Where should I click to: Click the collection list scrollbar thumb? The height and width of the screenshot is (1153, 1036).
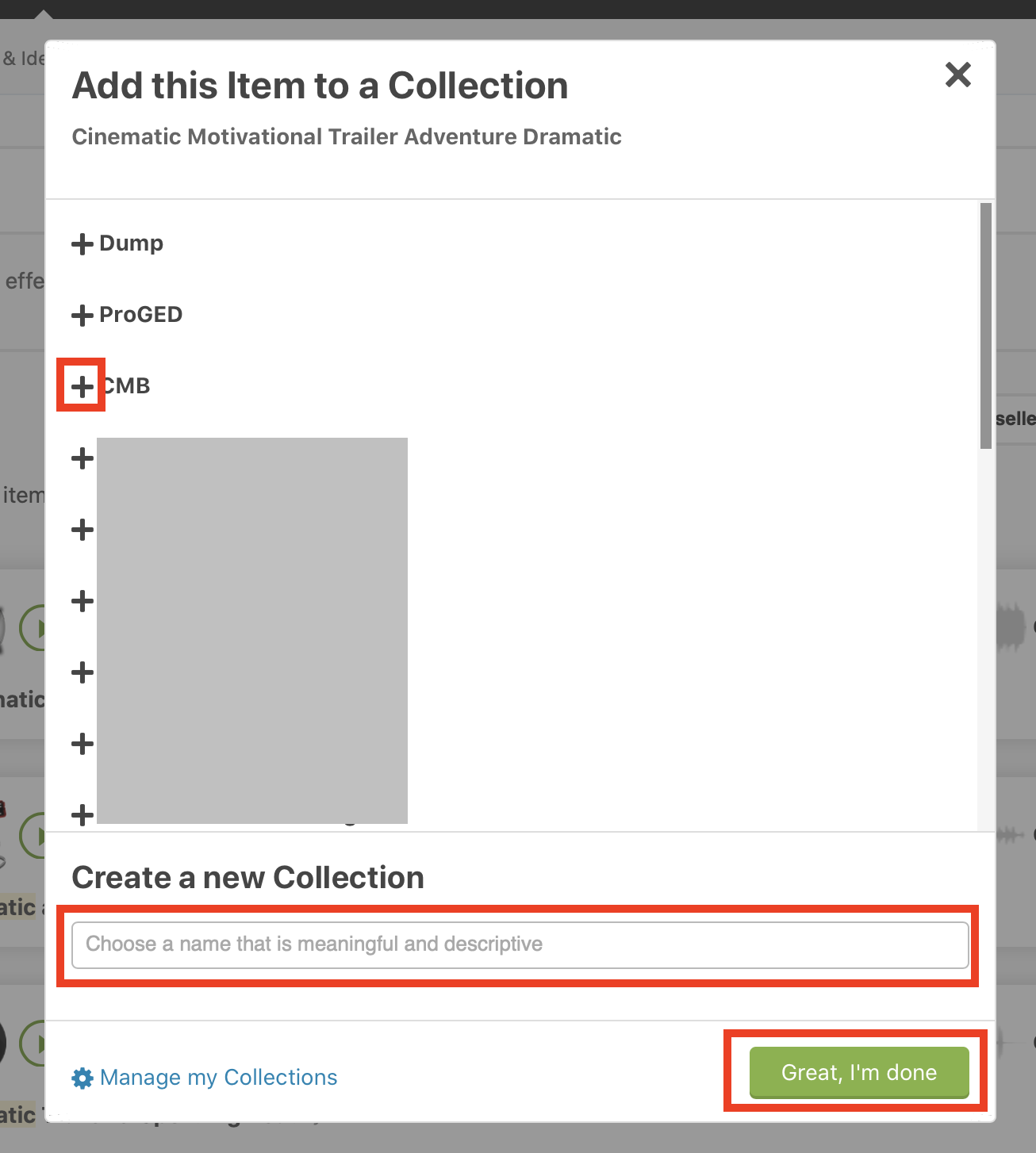pyautogui.click(x=985, y=325)
